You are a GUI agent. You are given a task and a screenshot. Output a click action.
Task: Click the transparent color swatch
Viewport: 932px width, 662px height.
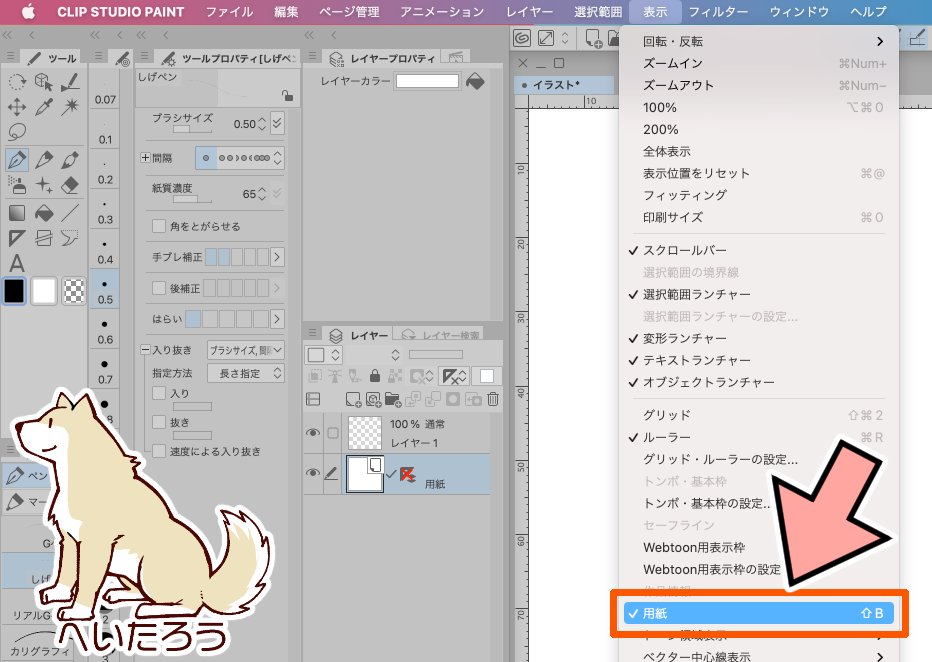[x=74, y=291]
